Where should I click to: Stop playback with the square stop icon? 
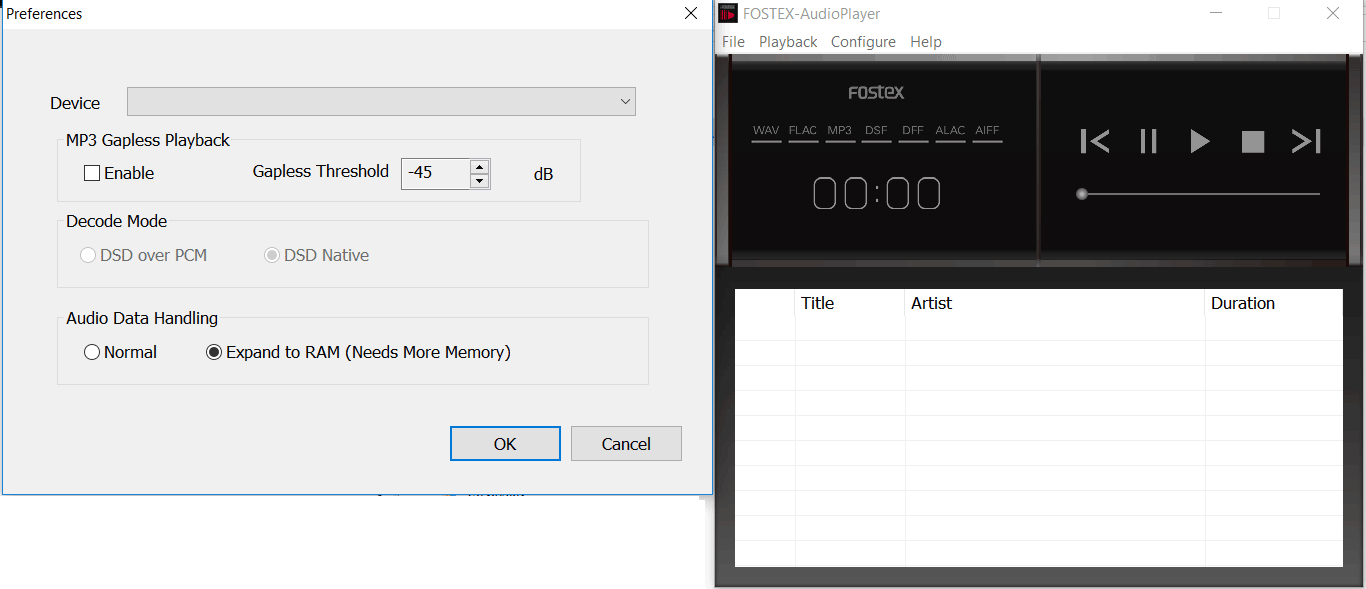pyautogui.click(x=1252, y=142)
